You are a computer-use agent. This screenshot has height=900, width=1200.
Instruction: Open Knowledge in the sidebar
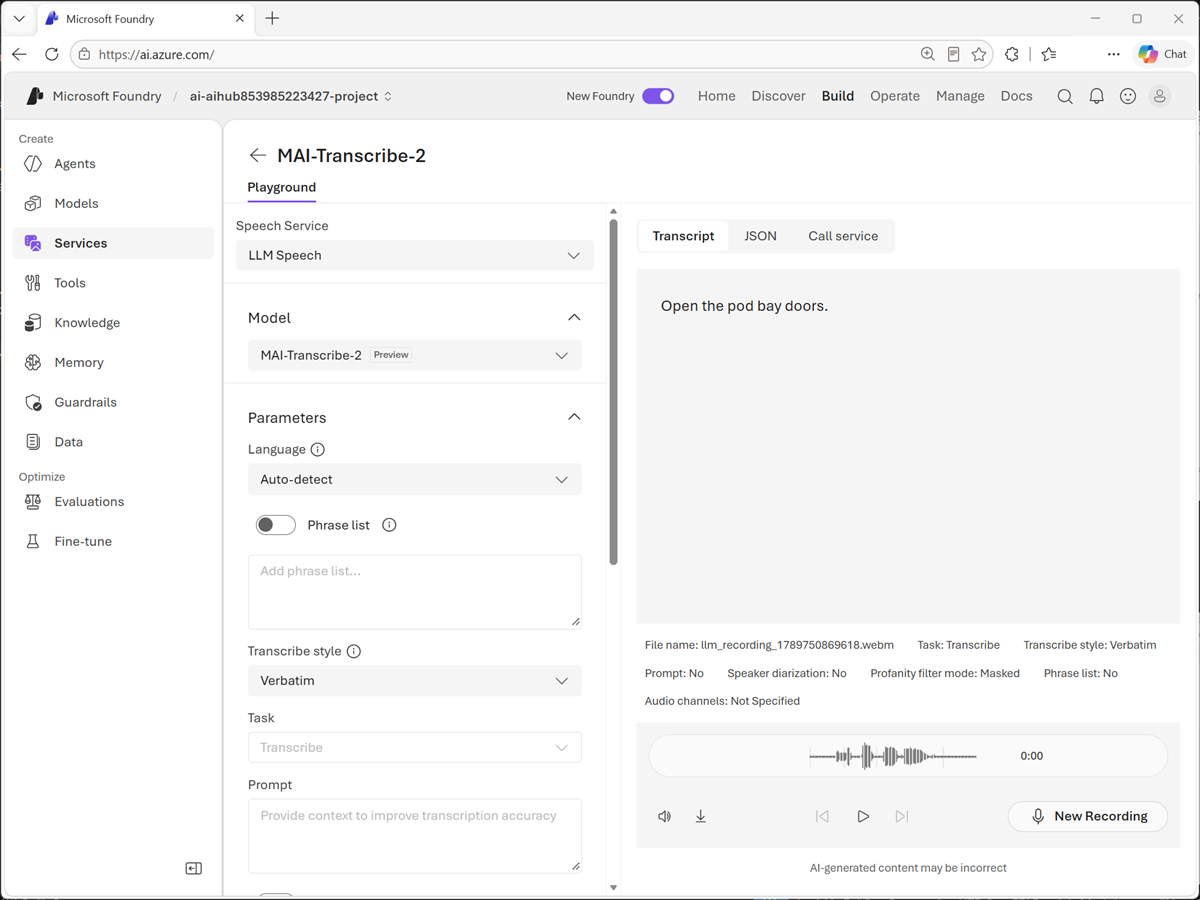[x=113, y=323]
